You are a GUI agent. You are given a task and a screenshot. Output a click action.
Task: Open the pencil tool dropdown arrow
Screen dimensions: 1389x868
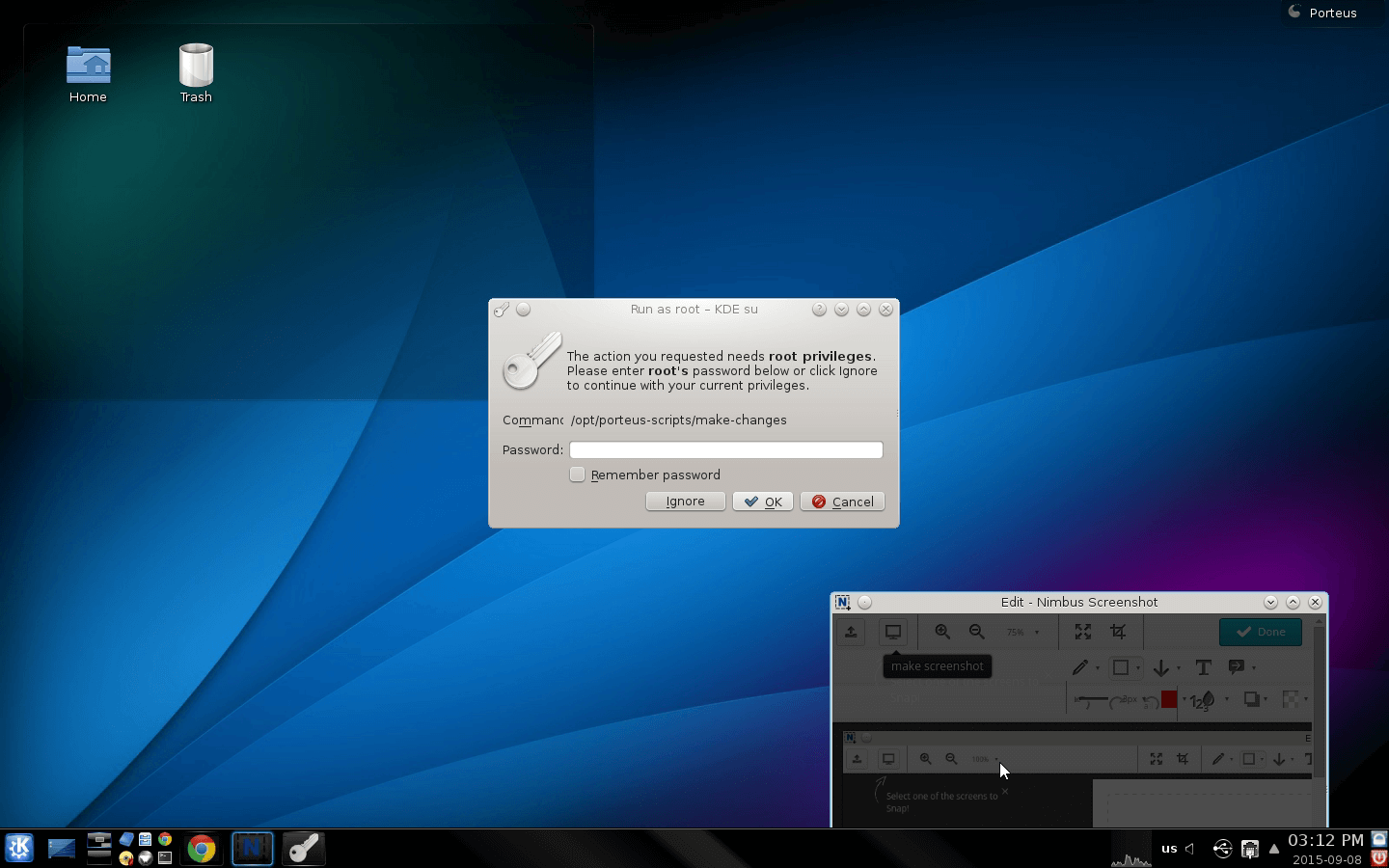pos(1097,668)
